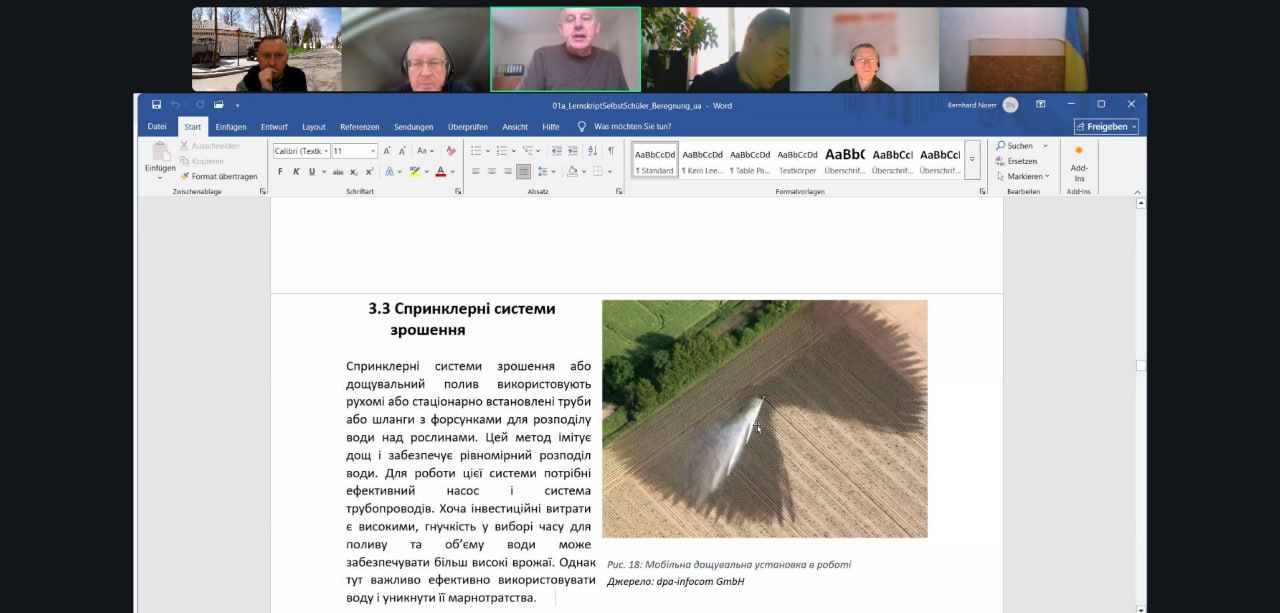
Task: Switch to the Ansicht ribbon tab
Action: tap(515, 127)
